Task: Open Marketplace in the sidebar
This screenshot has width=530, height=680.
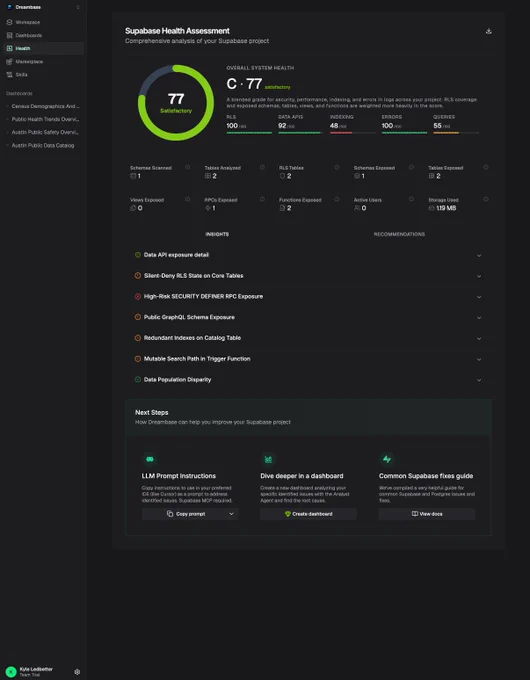Action: pos(43,62)
